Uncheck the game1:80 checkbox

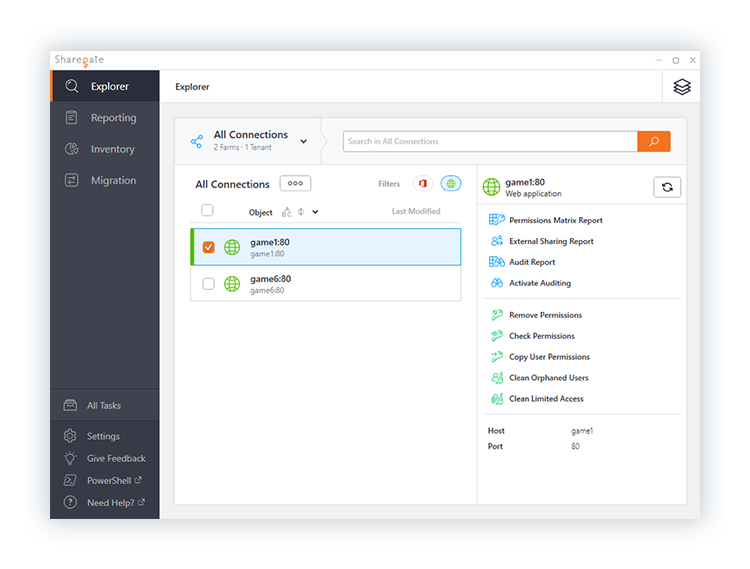(209, 247)
